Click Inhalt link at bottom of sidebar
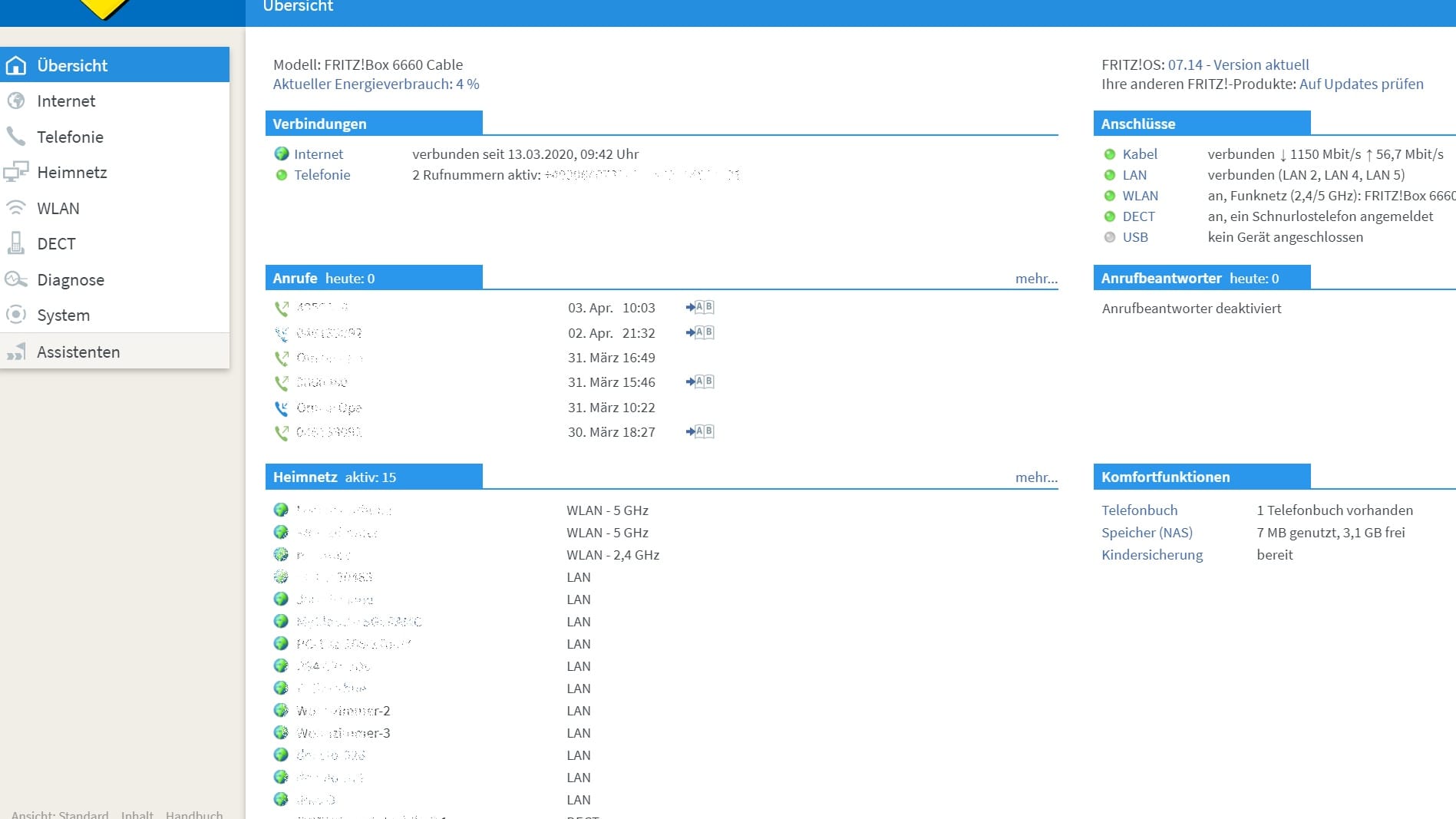Viewport: 1456px width, 819px height. coord(137,814)
